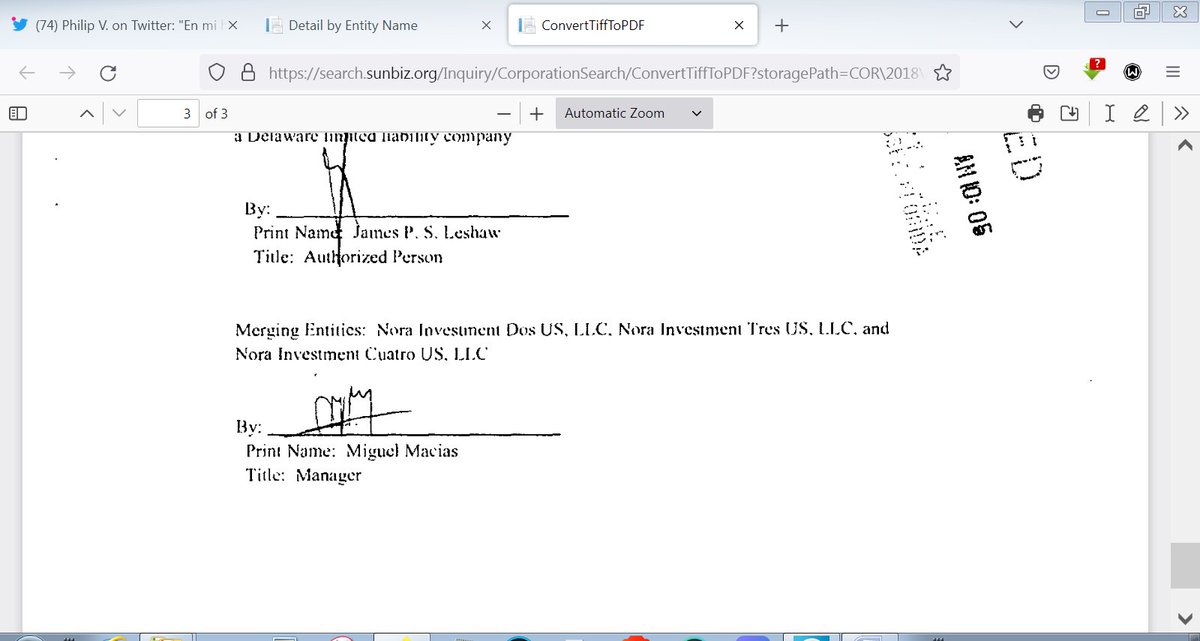
Task: Open the Firefox application menu
Action: click(x=1172, y=72)
